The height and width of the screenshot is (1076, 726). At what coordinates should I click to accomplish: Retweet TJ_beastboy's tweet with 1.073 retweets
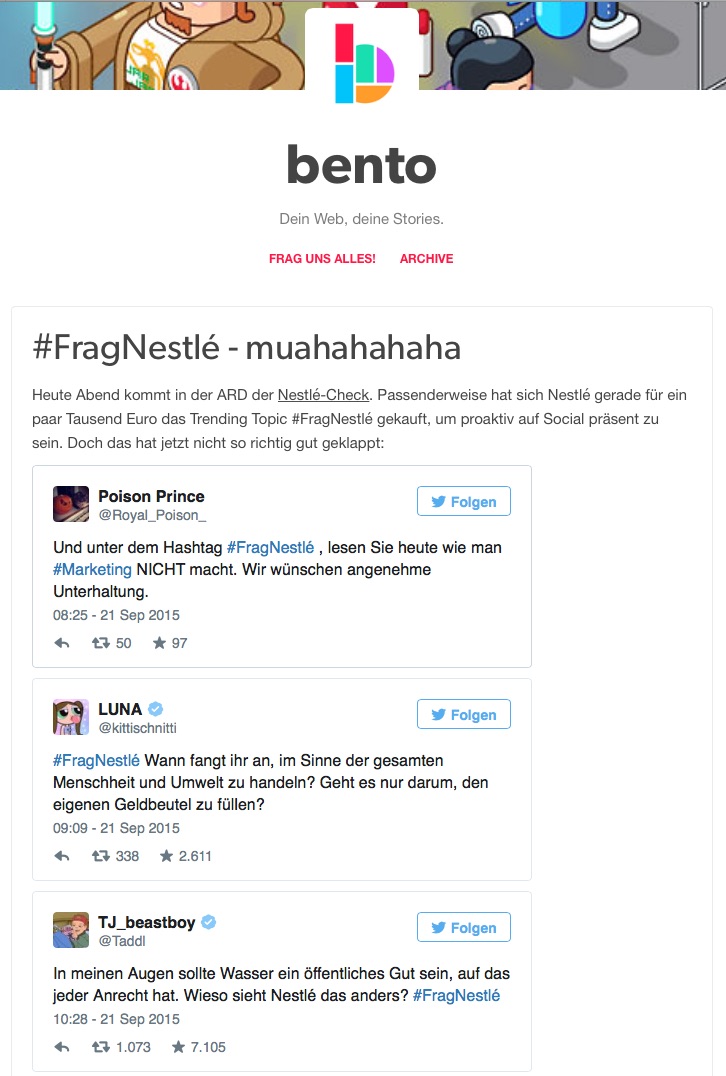(x=101, y=1046)
